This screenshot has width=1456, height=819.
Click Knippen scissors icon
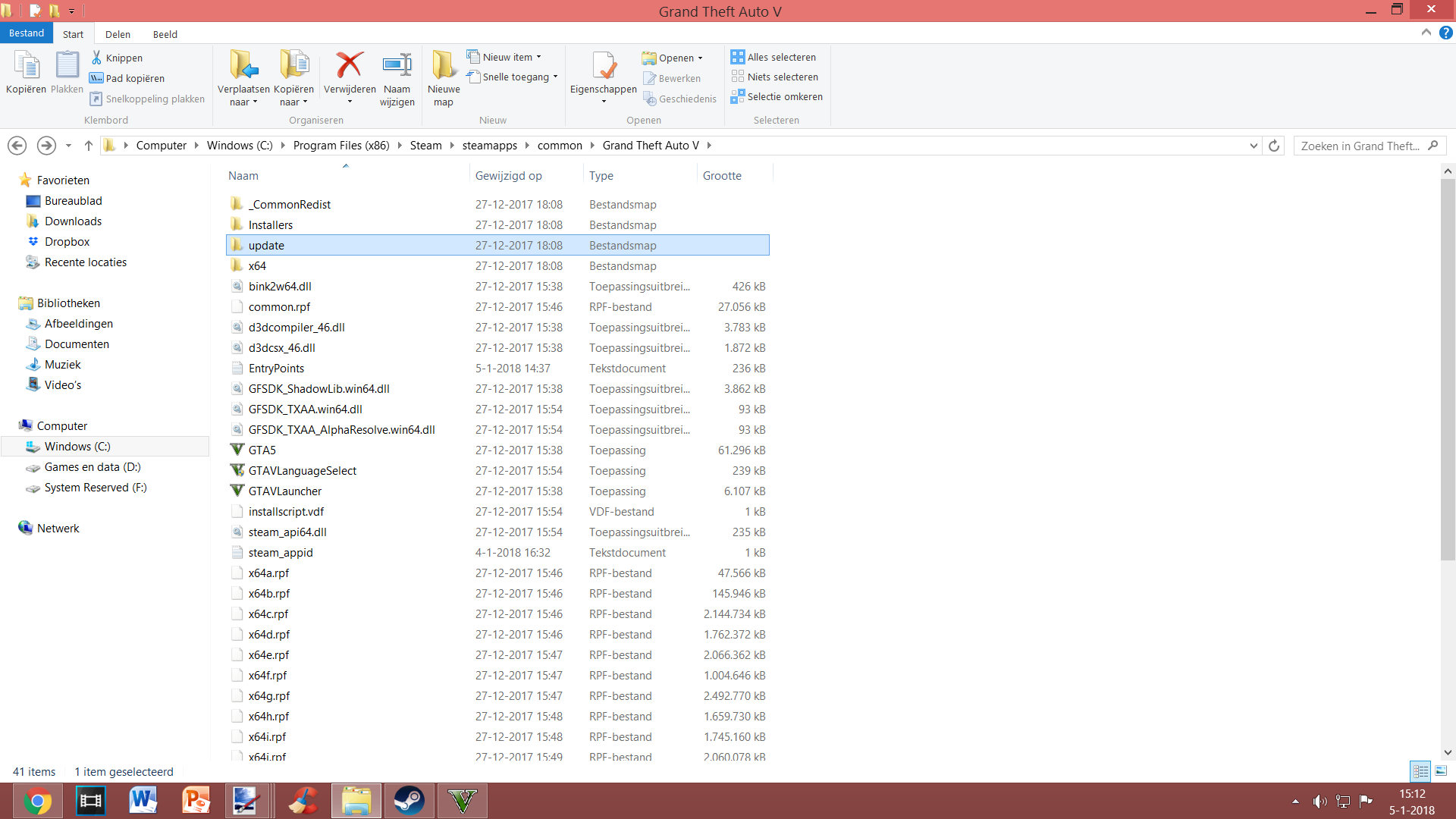pos(97,58)
